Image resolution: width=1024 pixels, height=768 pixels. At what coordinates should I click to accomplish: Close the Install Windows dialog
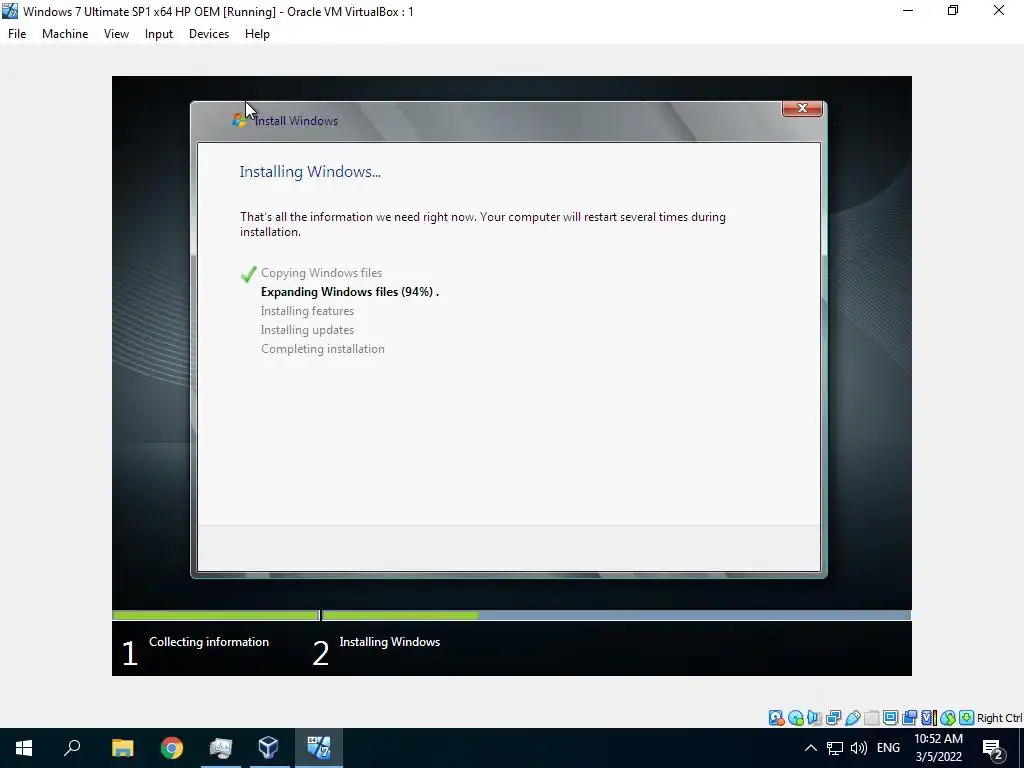coord(802,108)
